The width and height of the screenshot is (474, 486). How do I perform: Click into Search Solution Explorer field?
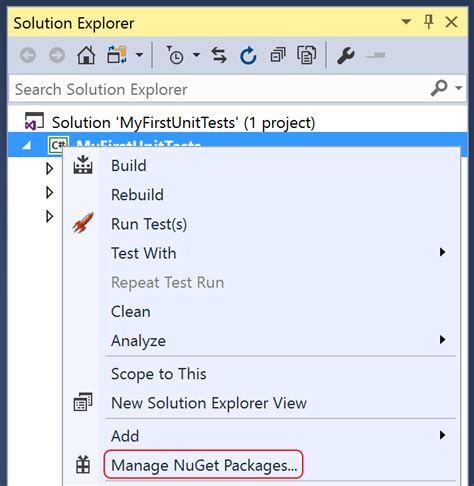click(220, 89)
